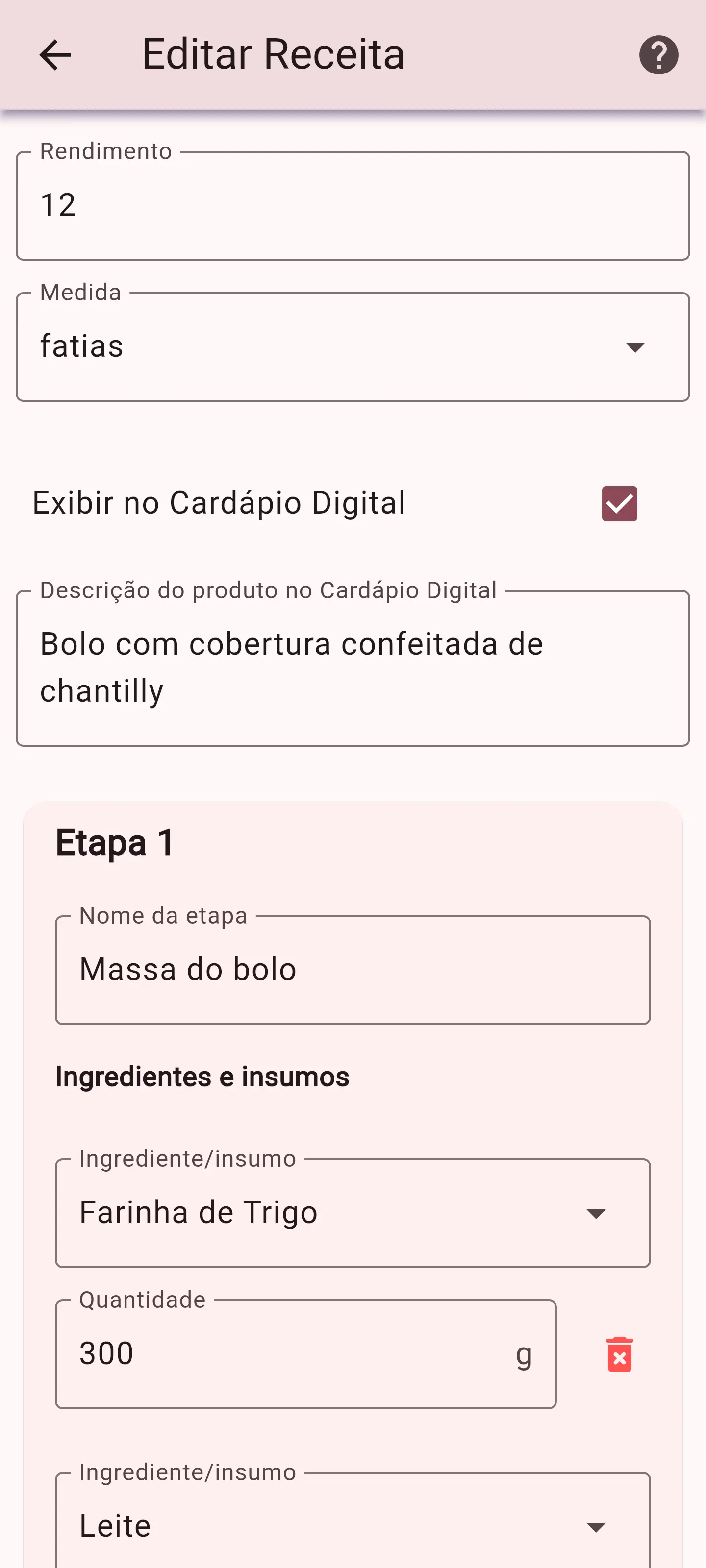Uncheck the Exibir no Cardápio Digital checkbox
This screenshot has height=1568, width=706.
coord(620,503)
